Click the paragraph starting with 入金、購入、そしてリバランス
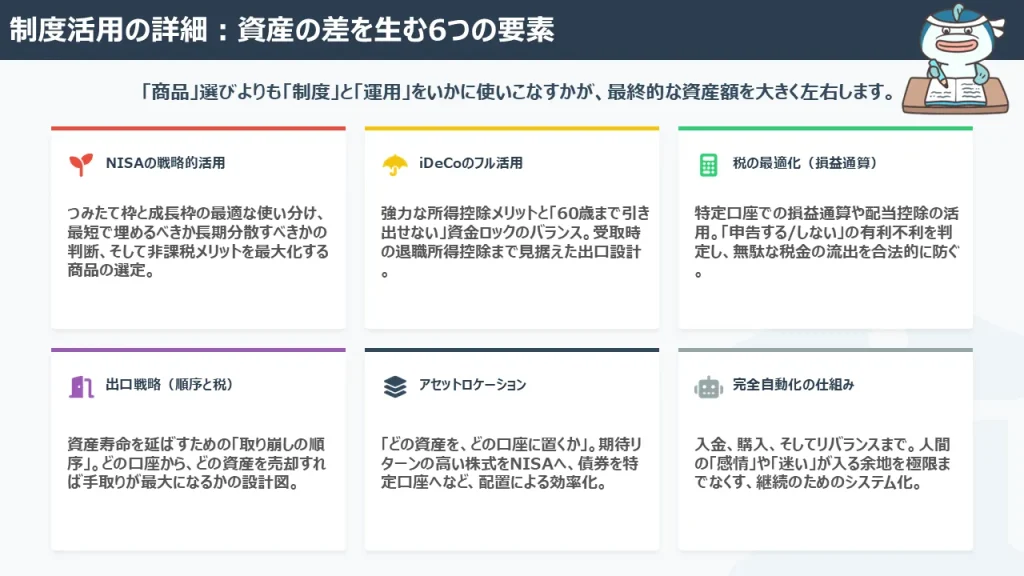Image resolution: width=1024 pixels, height=576 pixels. tap(823, 462)
